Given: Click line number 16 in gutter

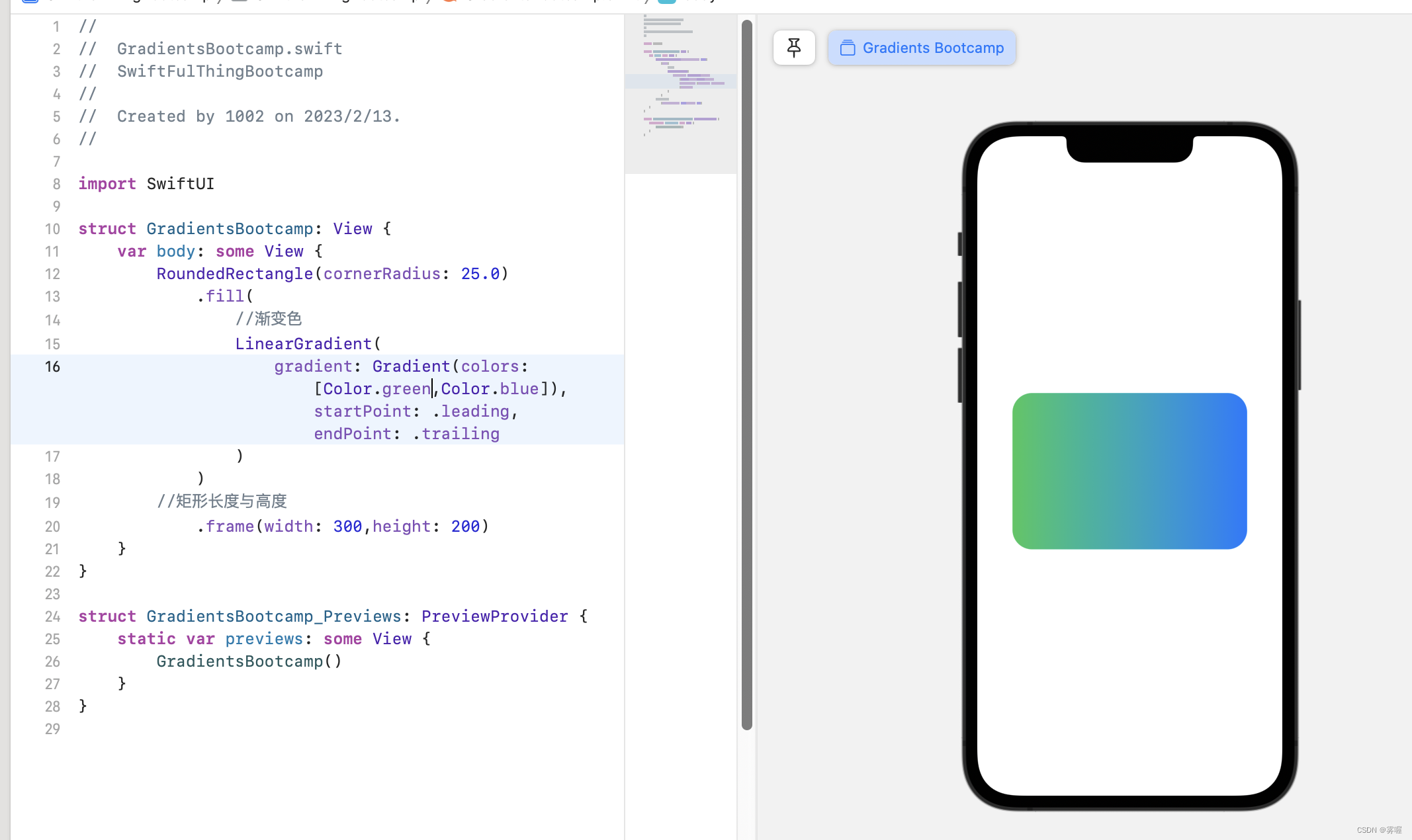Looking at the screenshot, I should coord(52,366).
